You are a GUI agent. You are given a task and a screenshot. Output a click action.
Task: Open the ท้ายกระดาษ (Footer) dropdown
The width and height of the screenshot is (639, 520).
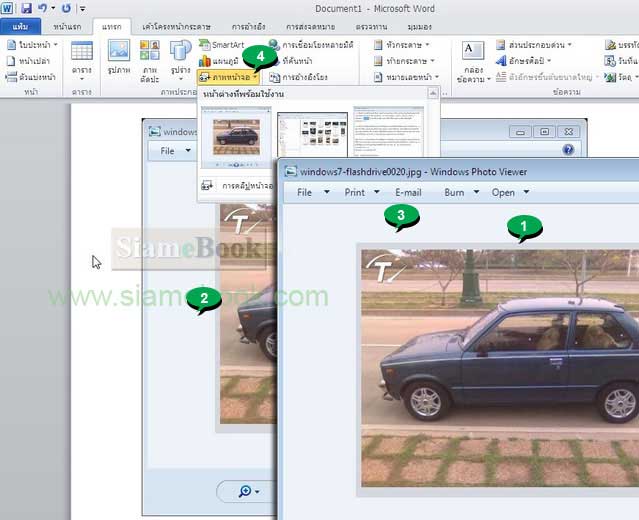point(404,61)
